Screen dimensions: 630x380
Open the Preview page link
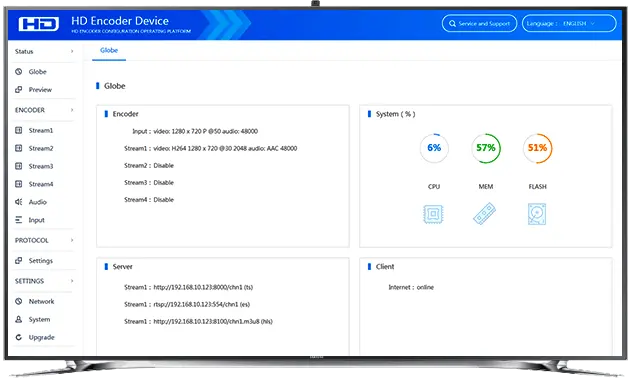click(x=40, y=90)
